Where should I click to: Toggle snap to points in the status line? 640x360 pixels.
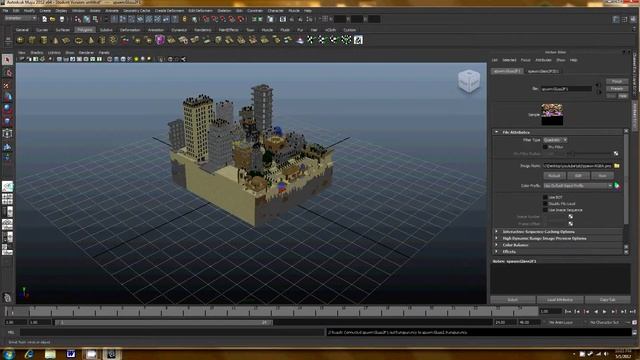223,19
